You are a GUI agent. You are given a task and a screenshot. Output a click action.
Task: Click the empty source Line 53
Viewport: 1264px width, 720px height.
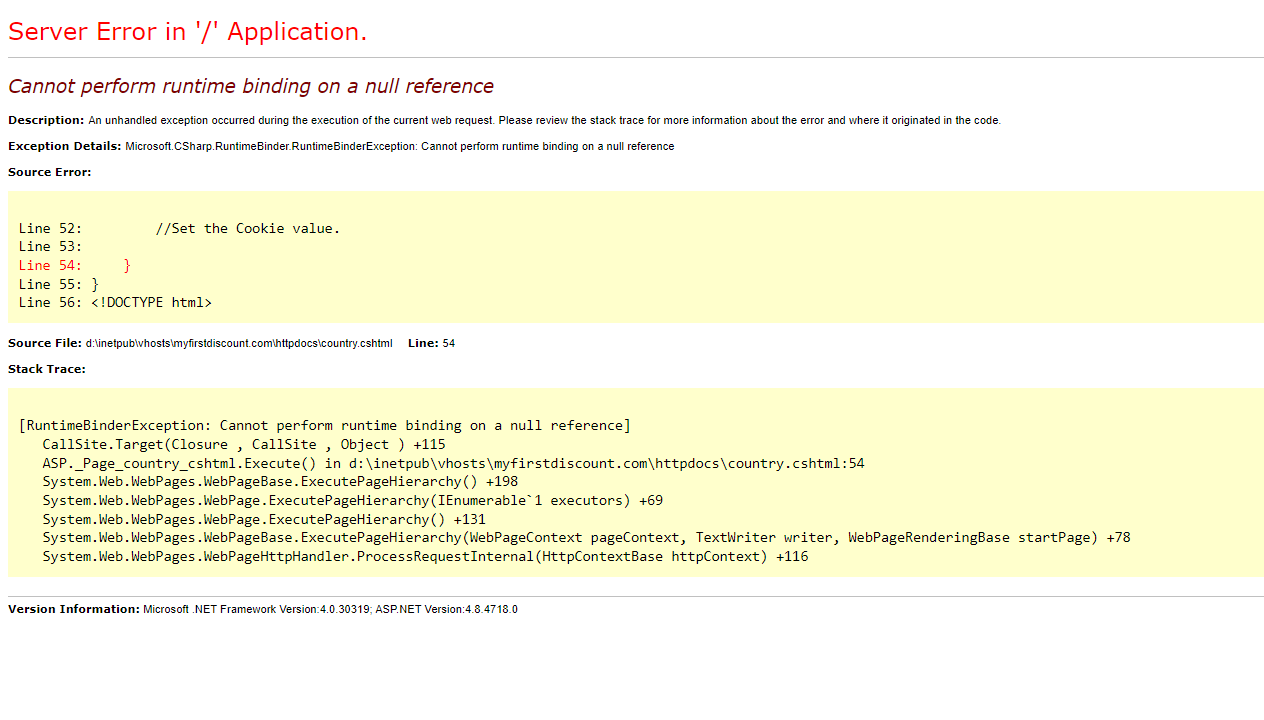(50, 246)
